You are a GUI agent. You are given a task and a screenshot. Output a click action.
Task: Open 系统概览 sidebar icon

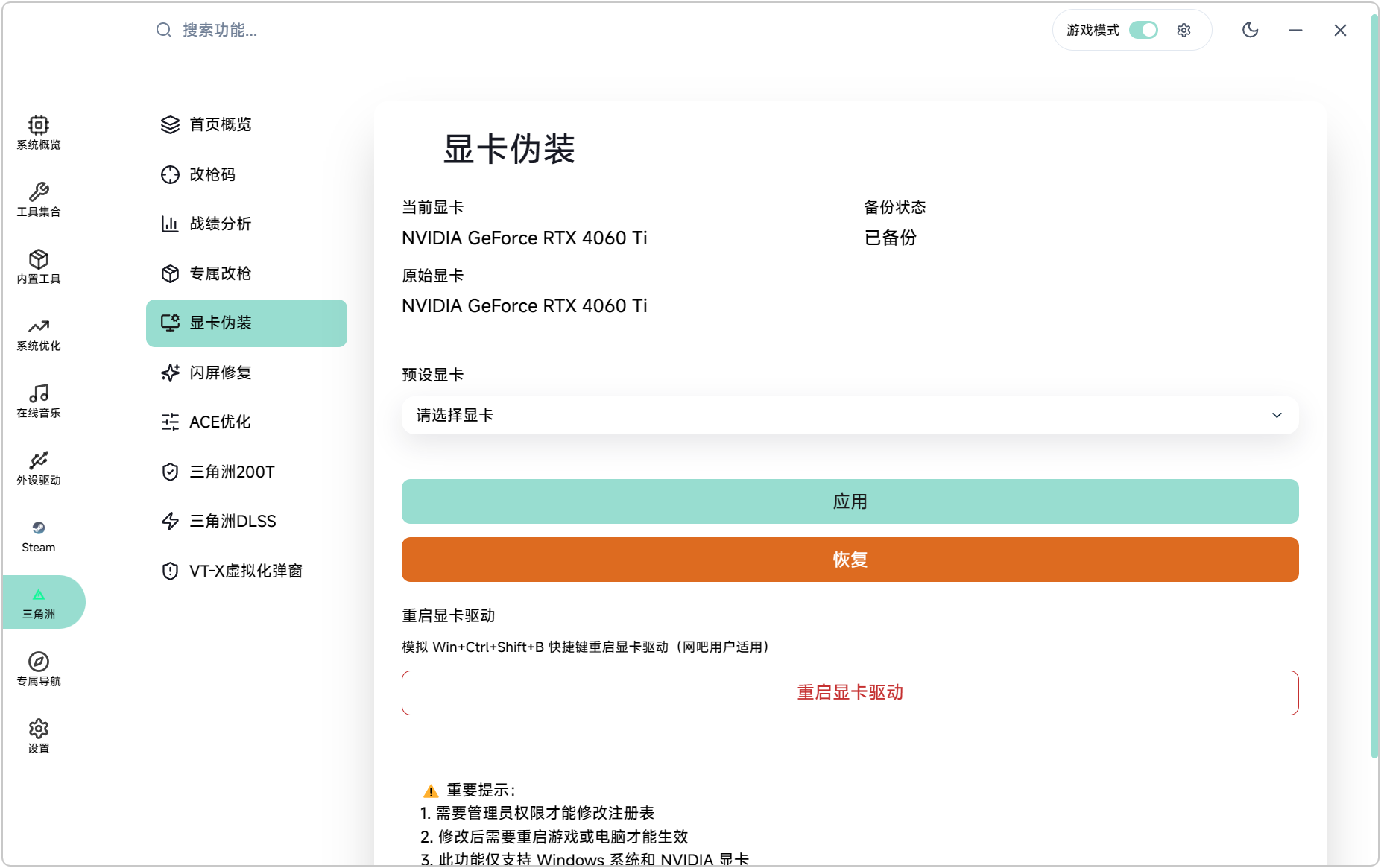[x=39, y=125]
